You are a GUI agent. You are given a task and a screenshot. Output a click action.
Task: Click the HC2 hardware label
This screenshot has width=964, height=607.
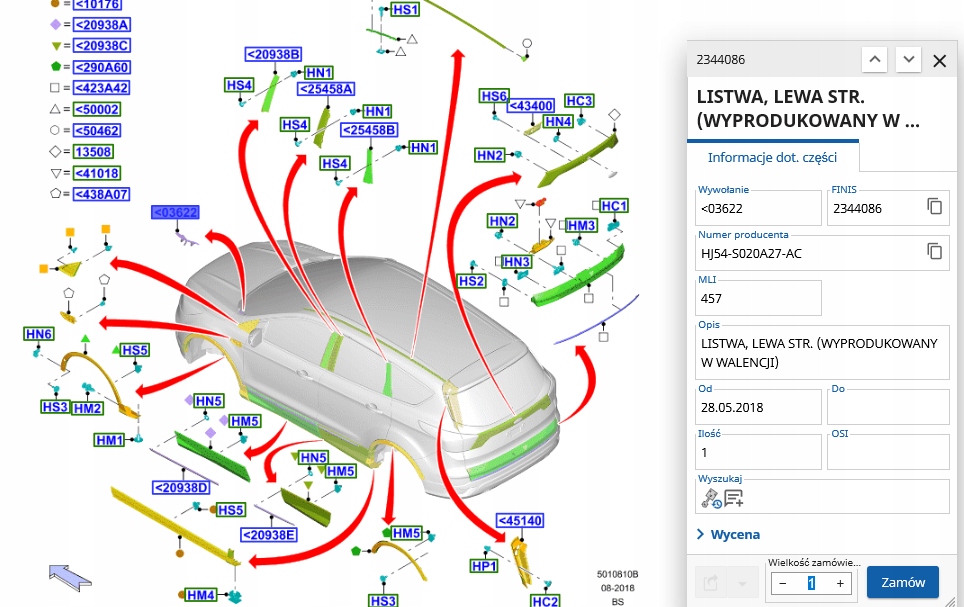coord(545,601)
